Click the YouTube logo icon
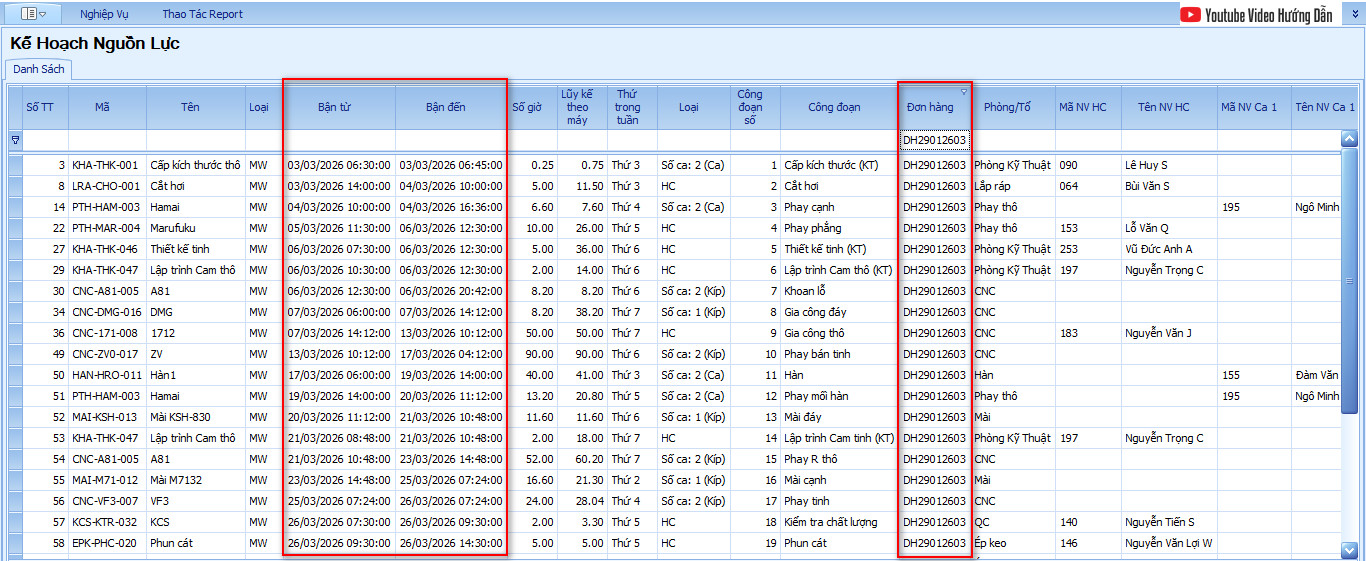Screen dimensions: 1366x561 (1190, 14)
